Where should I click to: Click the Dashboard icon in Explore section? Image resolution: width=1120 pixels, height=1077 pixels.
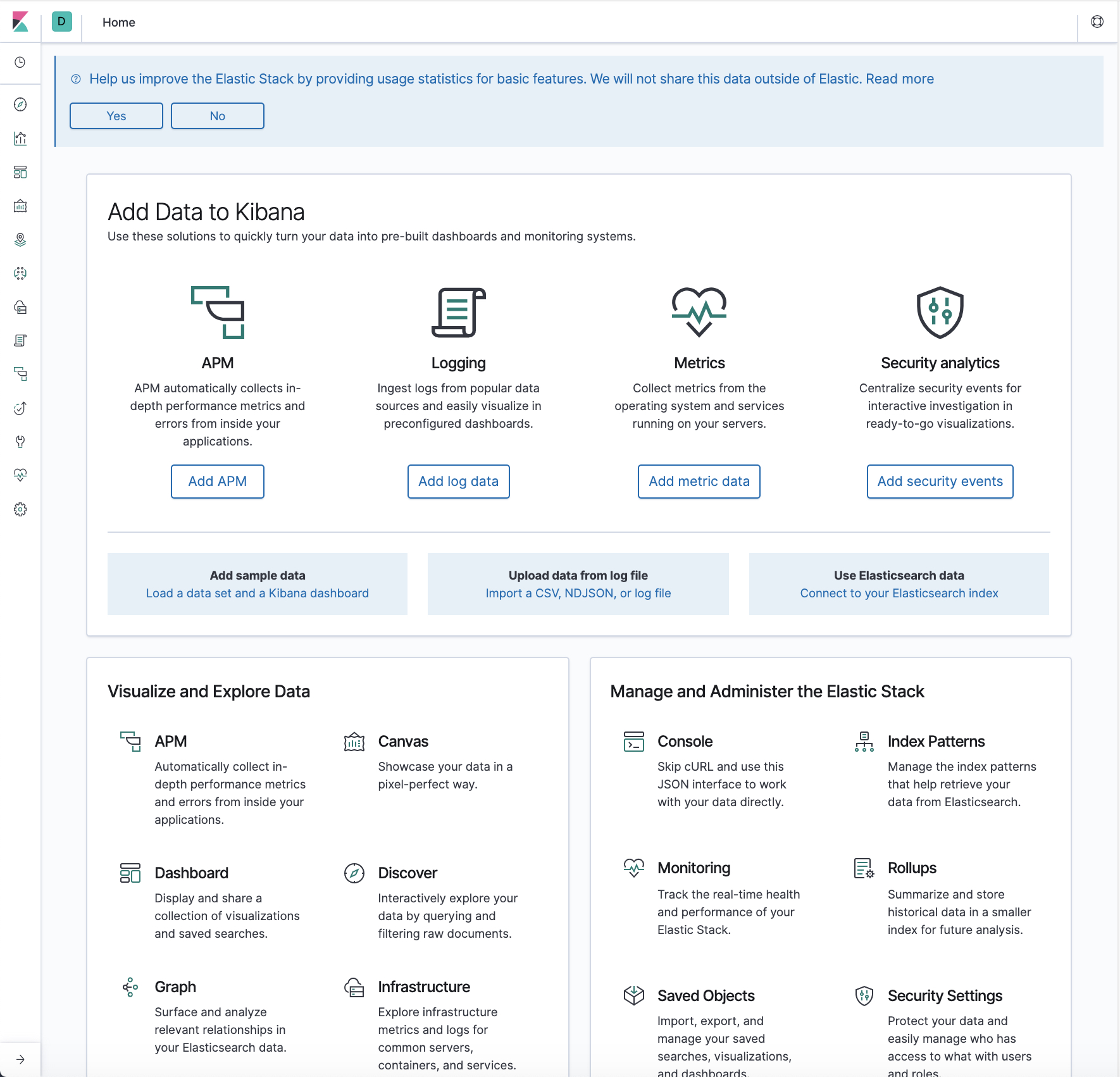pos(130,873)
